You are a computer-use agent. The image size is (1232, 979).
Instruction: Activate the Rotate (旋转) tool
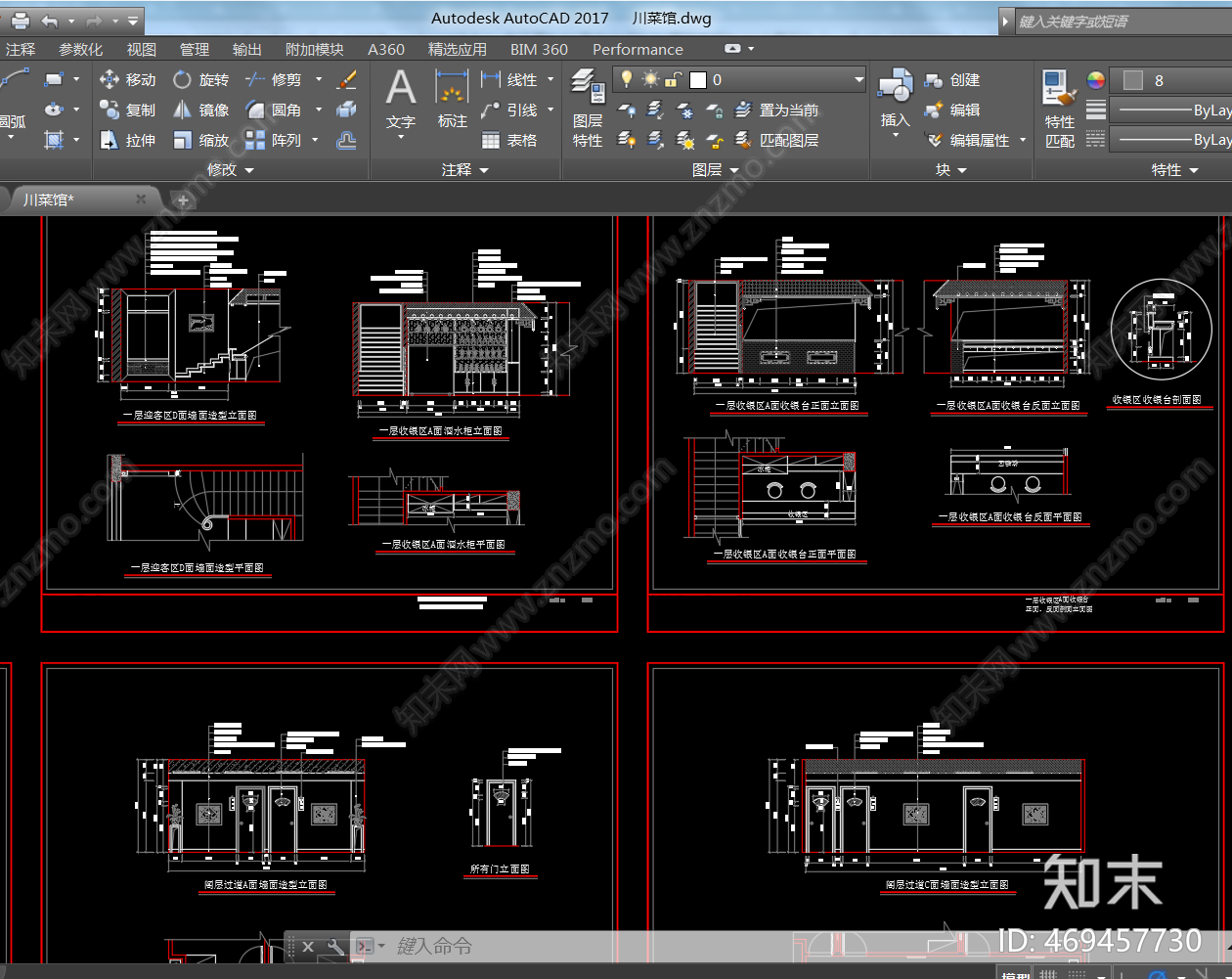coord(200,80)
